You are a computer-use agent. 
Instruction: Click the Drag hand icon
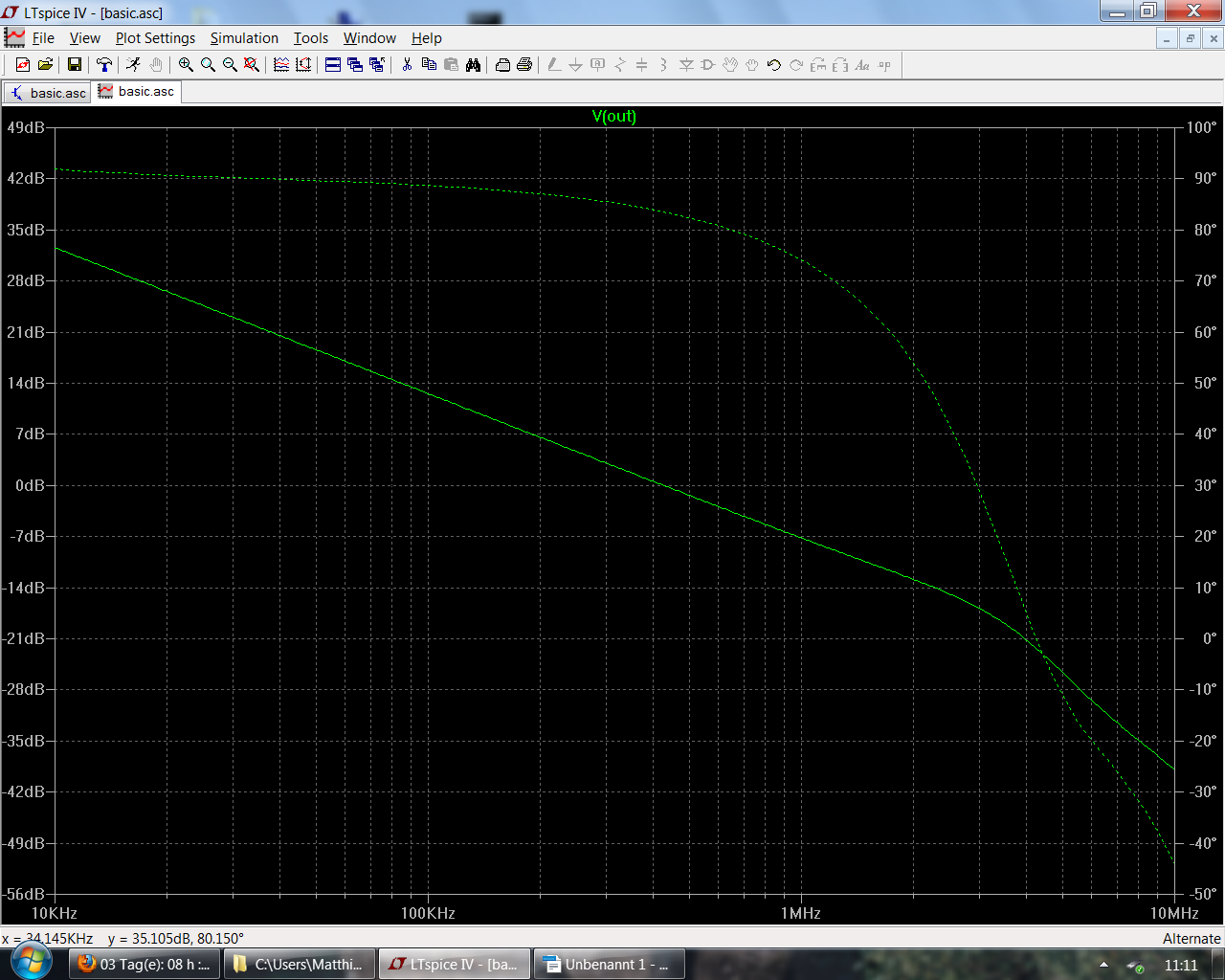click(x=752, y=65)
